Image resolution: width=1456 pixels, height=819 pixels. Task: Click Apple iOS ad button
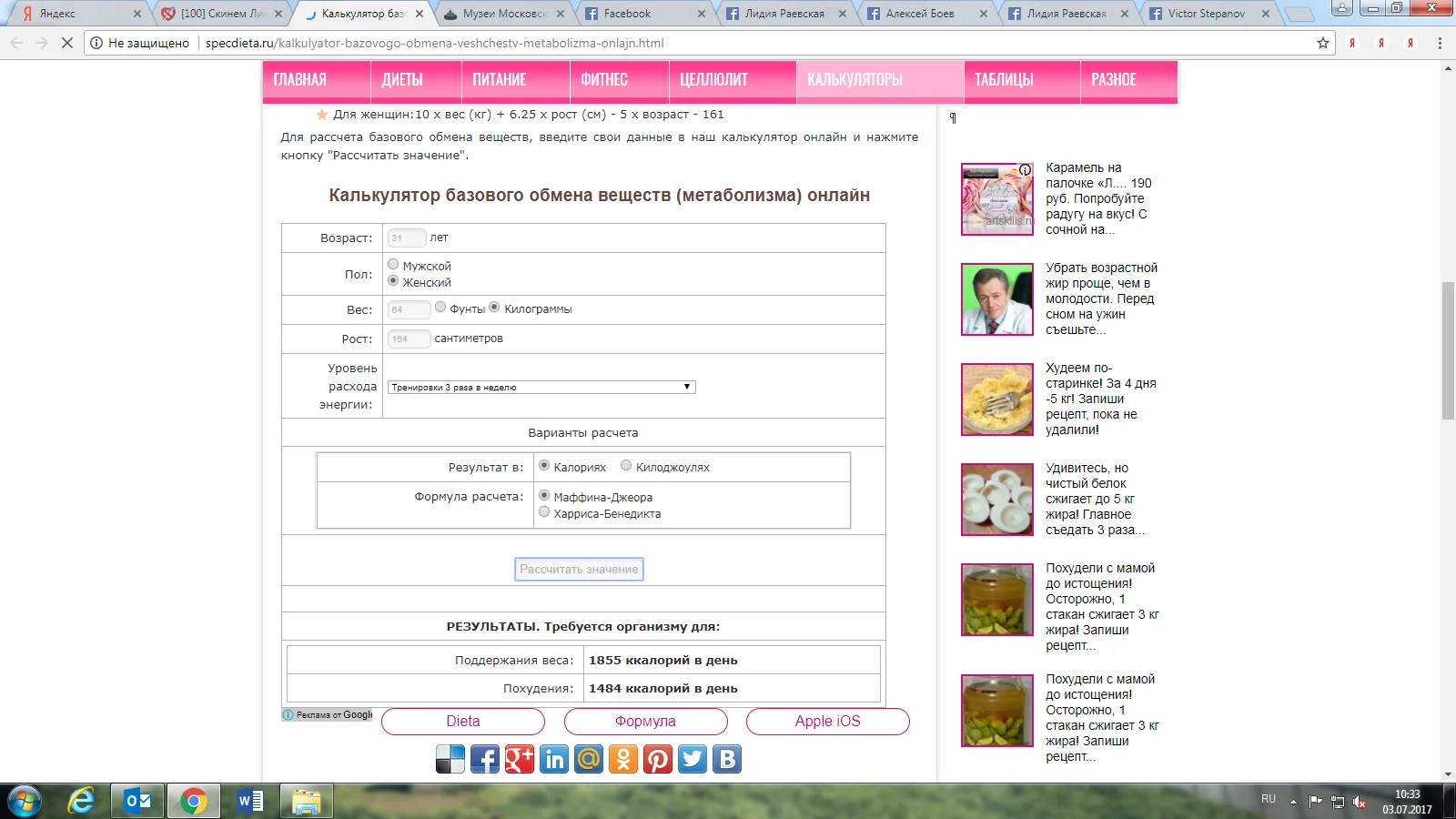click(827, 721)
